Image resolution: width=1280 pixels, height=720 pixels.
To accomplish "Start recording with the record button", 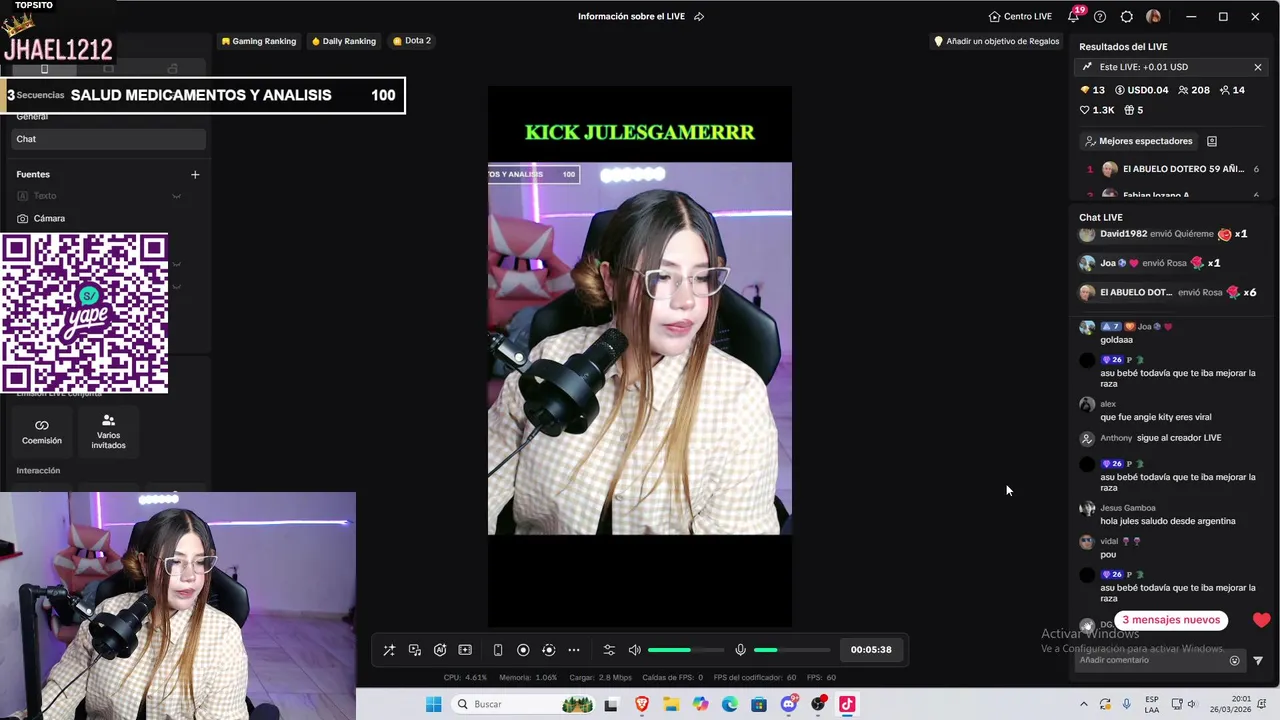I will click(x=523, y=650).
